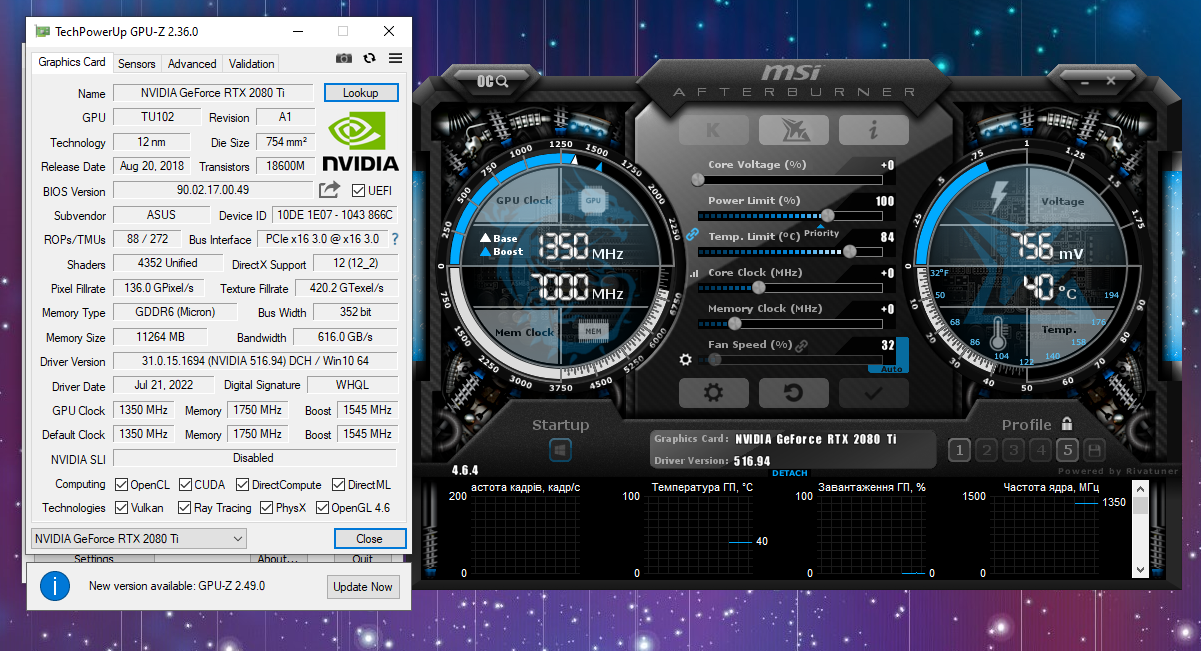Click the Name field NVIDIA GeForce RTX 2080 Ti

point(213,93)
